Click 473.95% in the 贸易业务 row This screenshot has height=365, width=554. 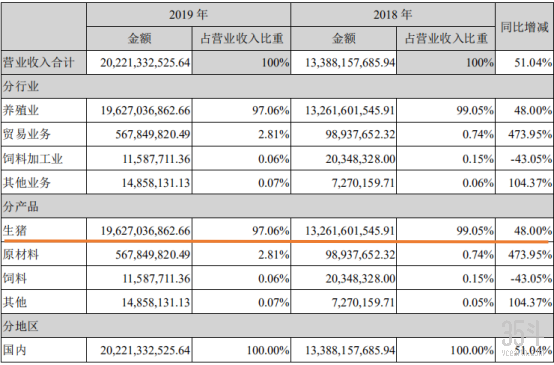tap(530, 134)
